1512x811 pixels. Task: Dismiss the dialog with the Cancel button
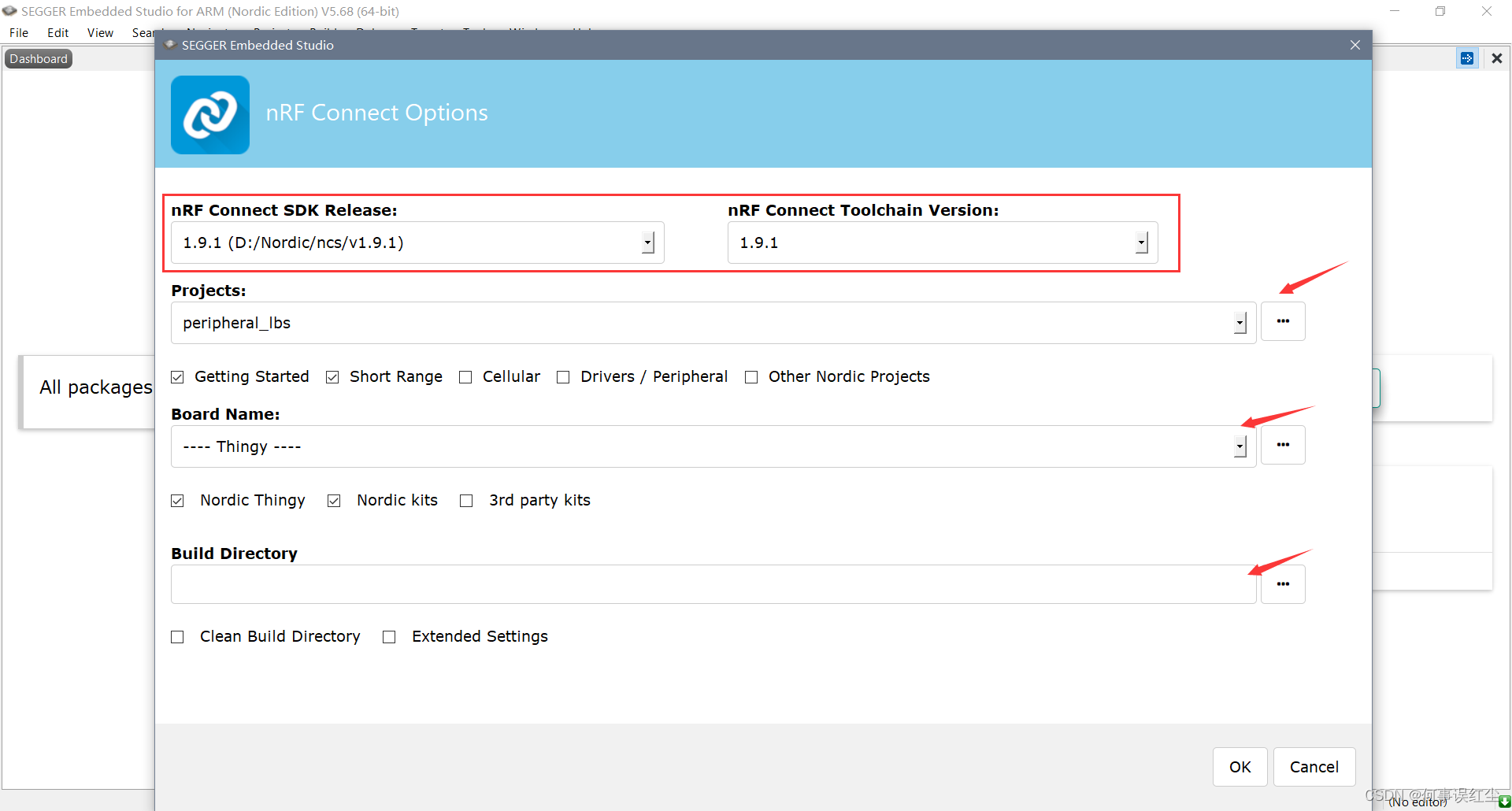1314,767
